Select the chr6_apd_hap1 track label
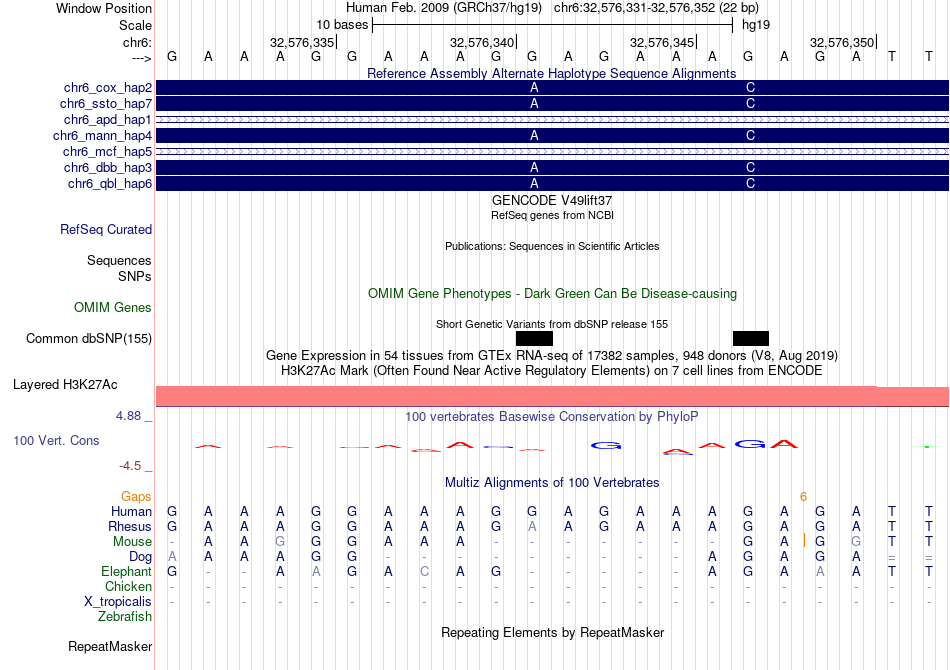The width and height of the screenshot is (950, 670). [x=108, y=119]
